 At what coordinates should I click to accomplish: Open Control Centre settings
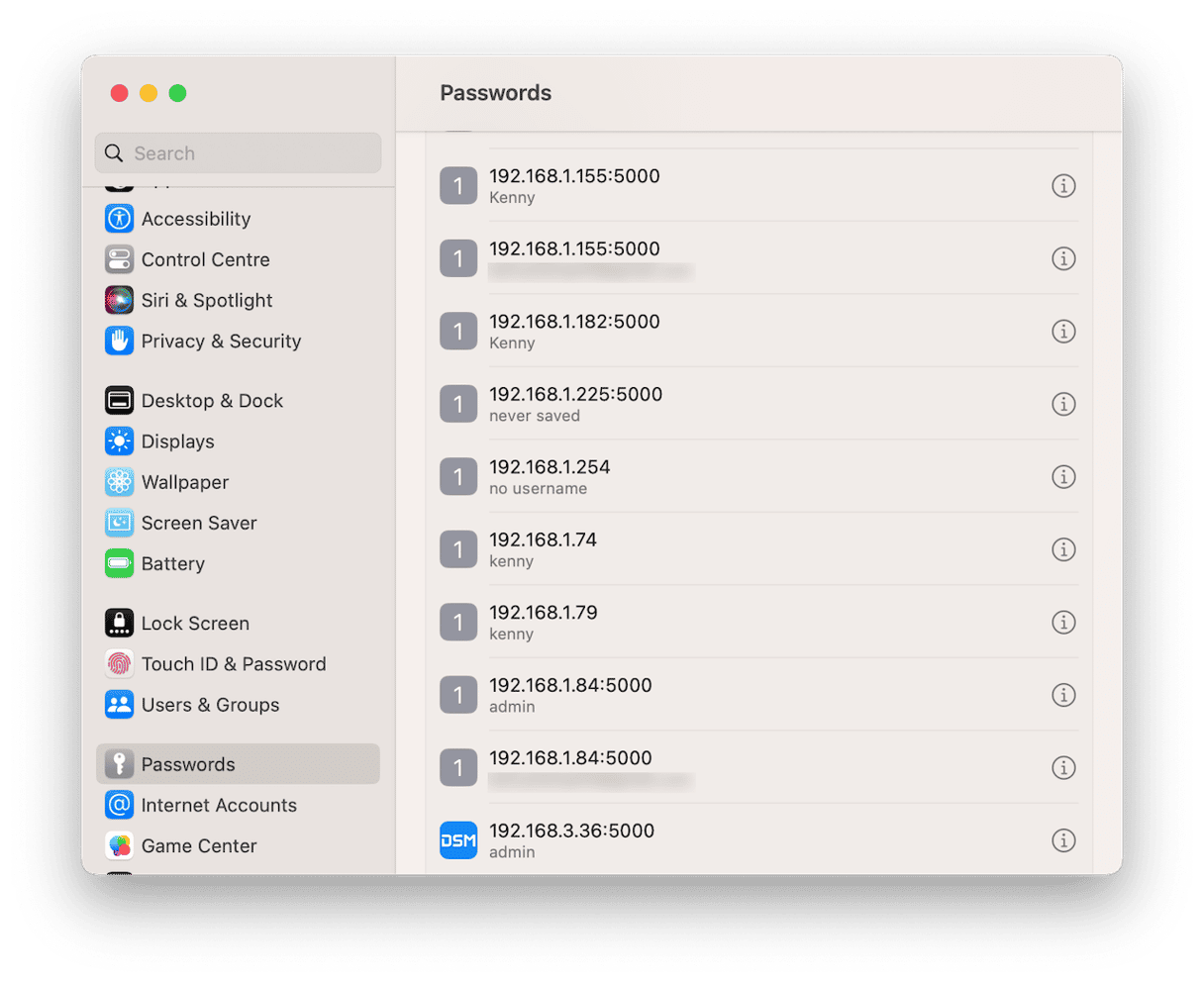[205, 259]
